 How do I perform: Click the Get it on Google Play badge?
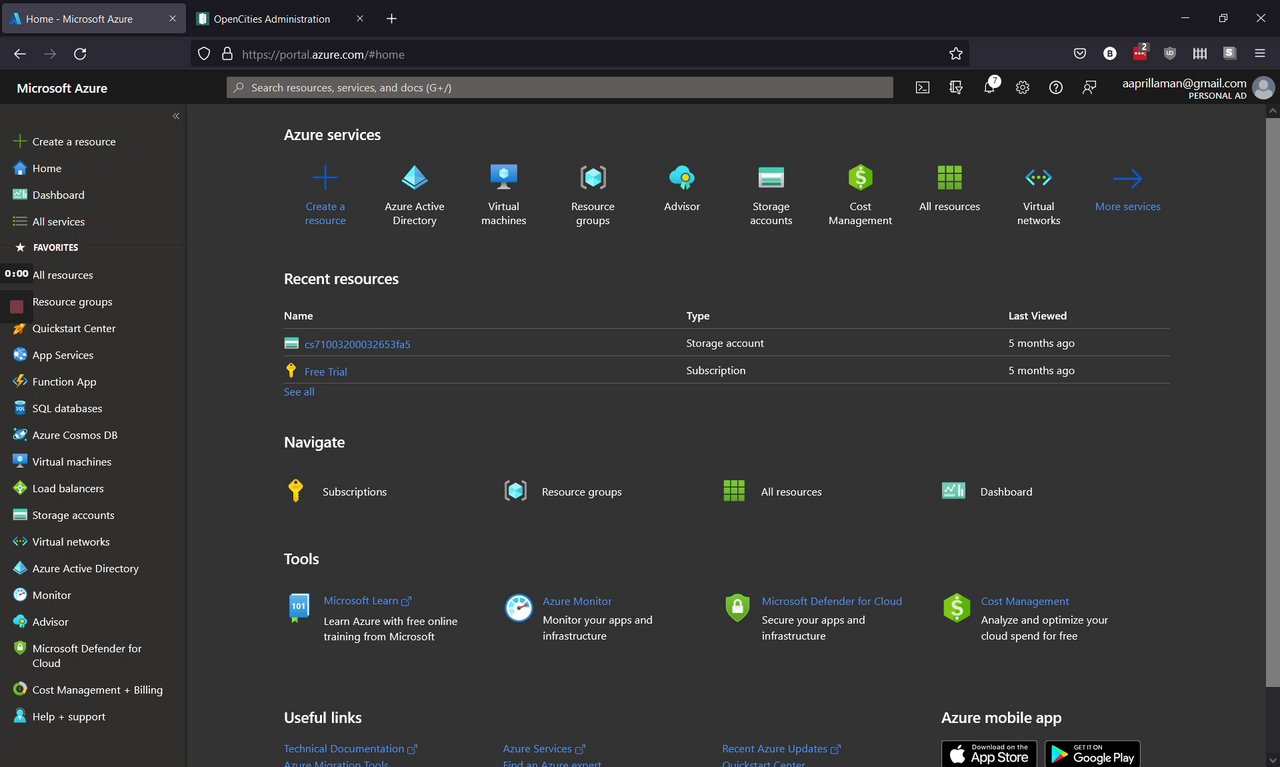tap(1092, 754)
